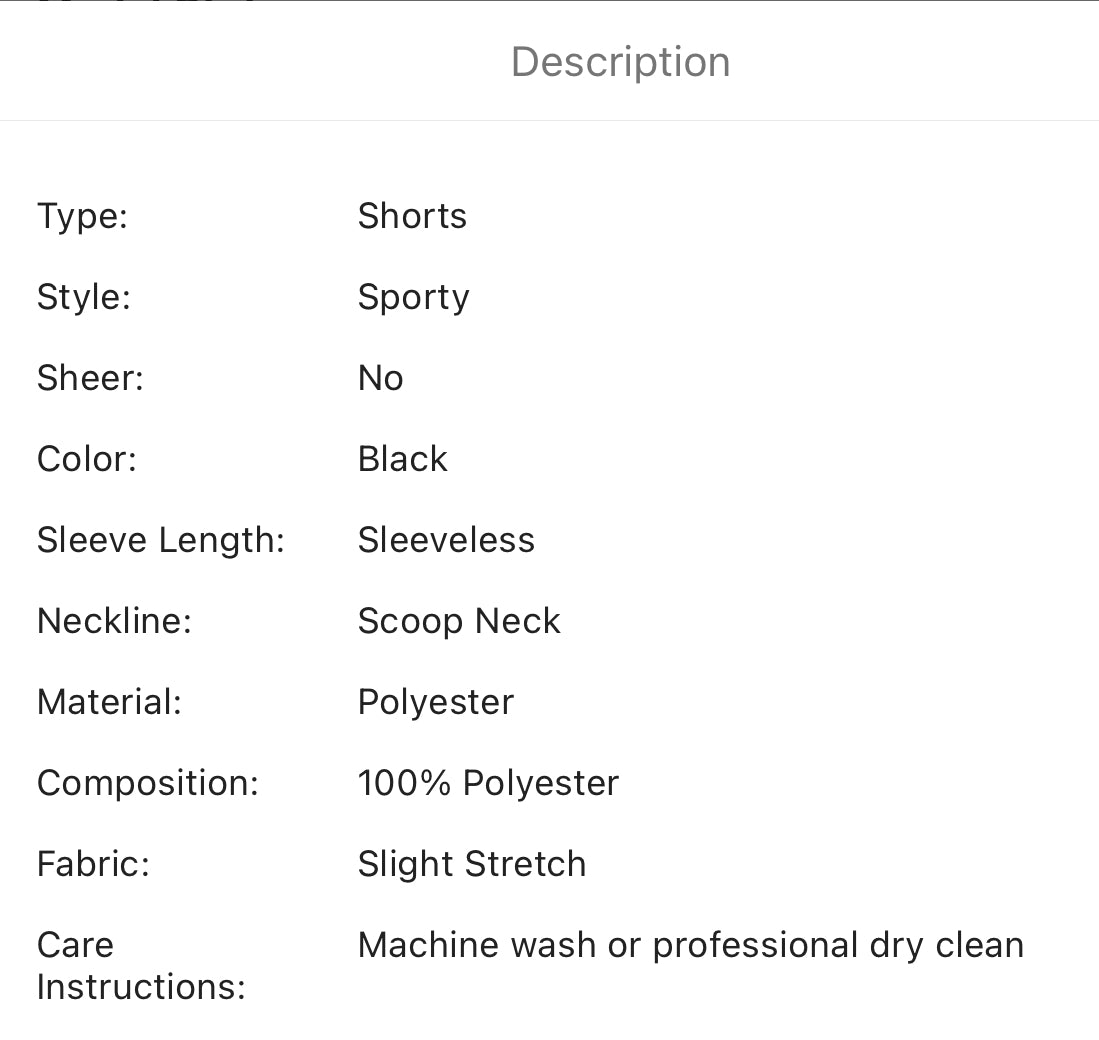Click the 'Care Instructions:' label
The width and height of the screenshot is (1099, 1040).
pyautogui.click(x=141, y=966)
